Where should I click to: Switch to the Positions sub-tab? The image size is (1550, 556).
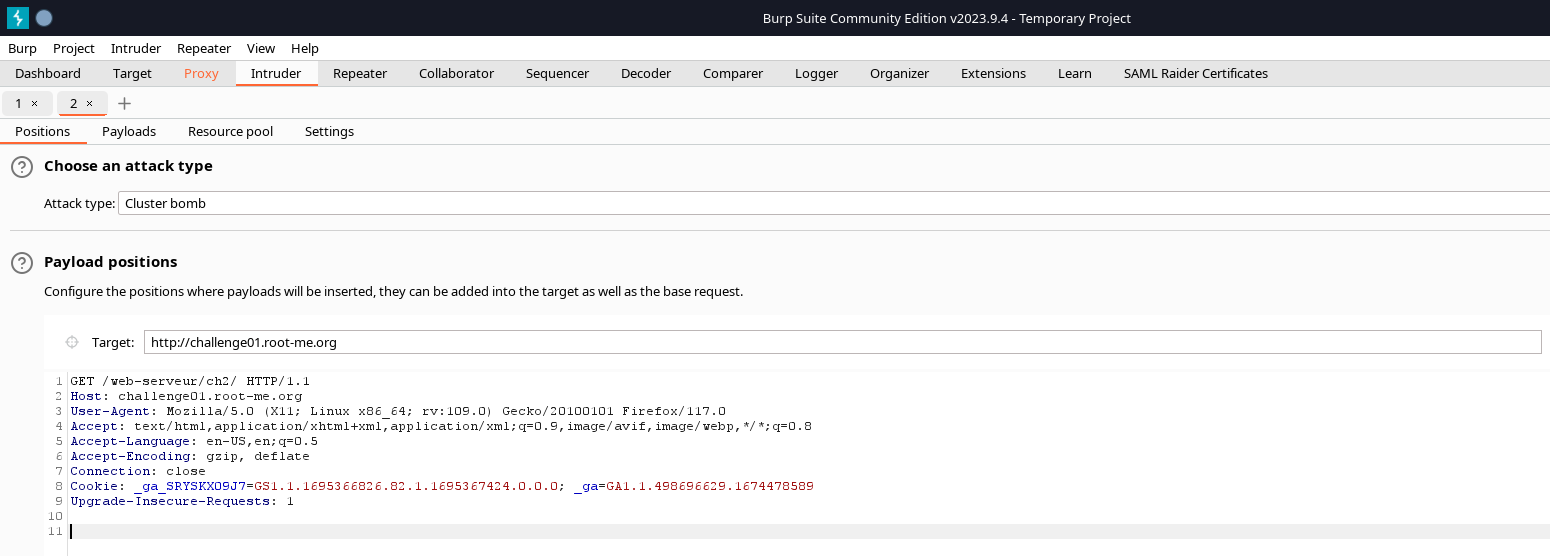(x=43, y=131)
